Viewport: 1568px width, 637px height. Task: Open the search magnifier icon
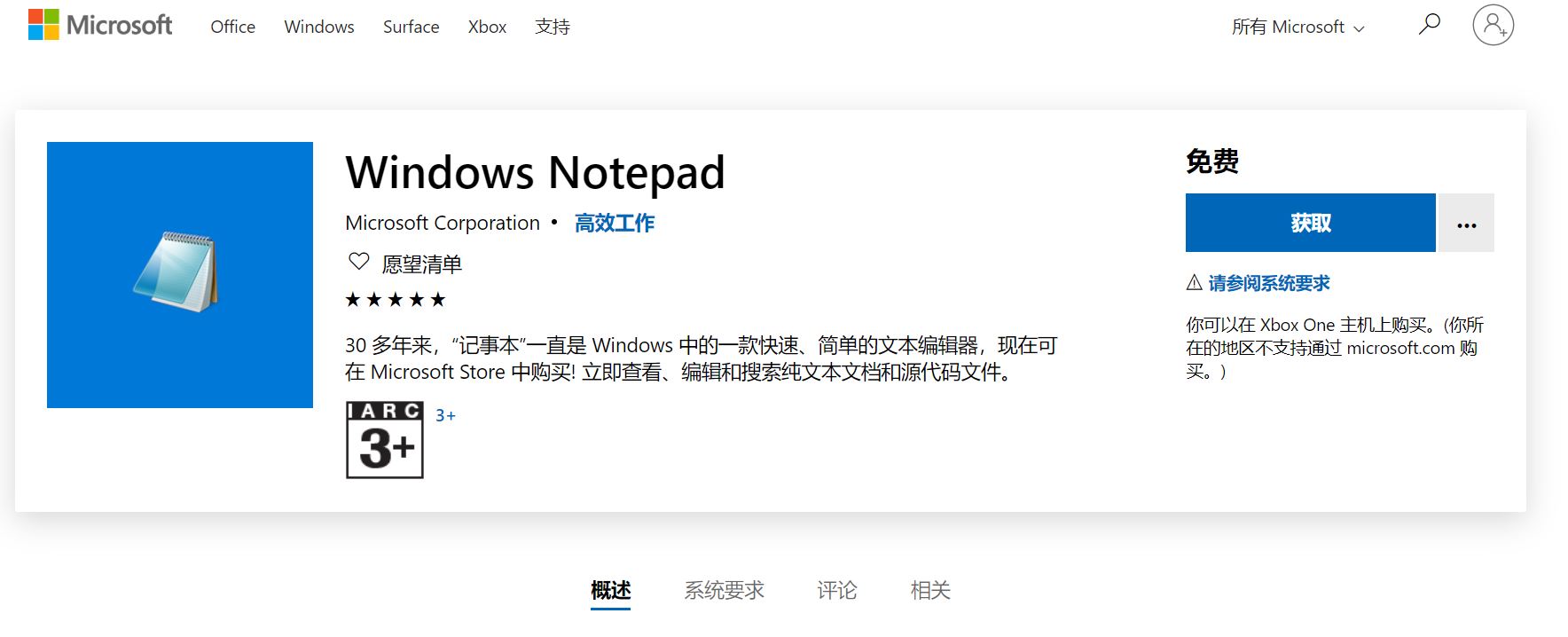coord(1429,25)
